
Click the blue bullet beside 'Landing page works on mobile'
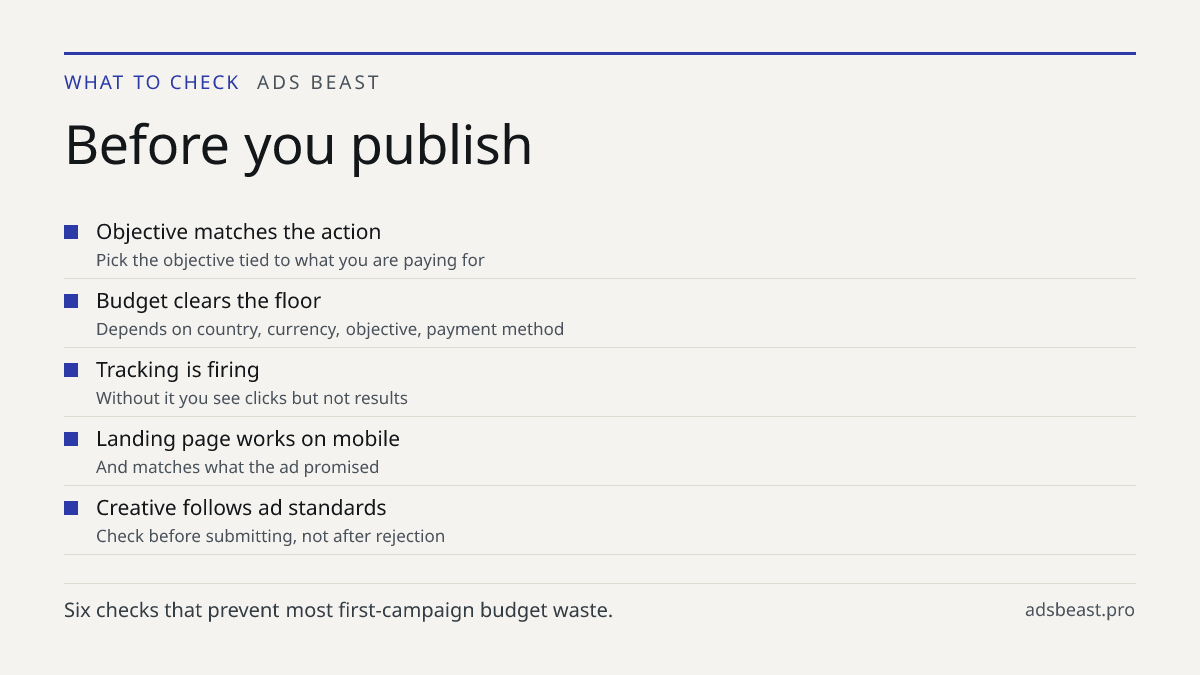(71, 439)
